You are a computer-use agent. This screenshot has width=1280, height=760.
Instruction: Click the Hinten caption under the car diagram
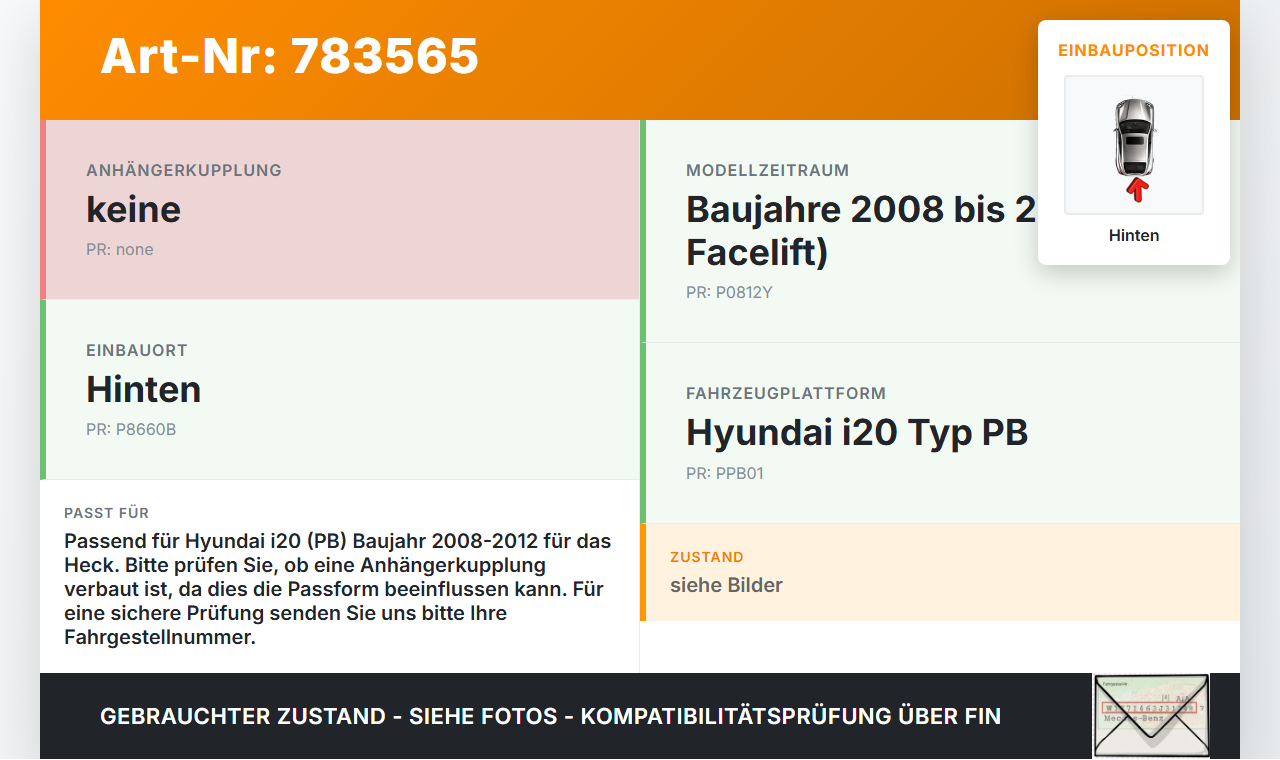pos(1134,235)
